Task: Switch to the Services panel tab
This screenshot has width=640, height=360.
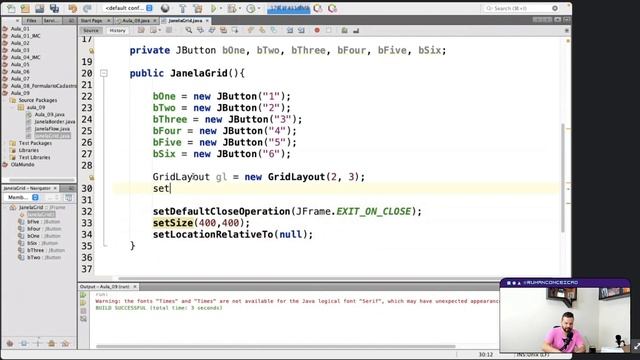Action: [51, 20]
